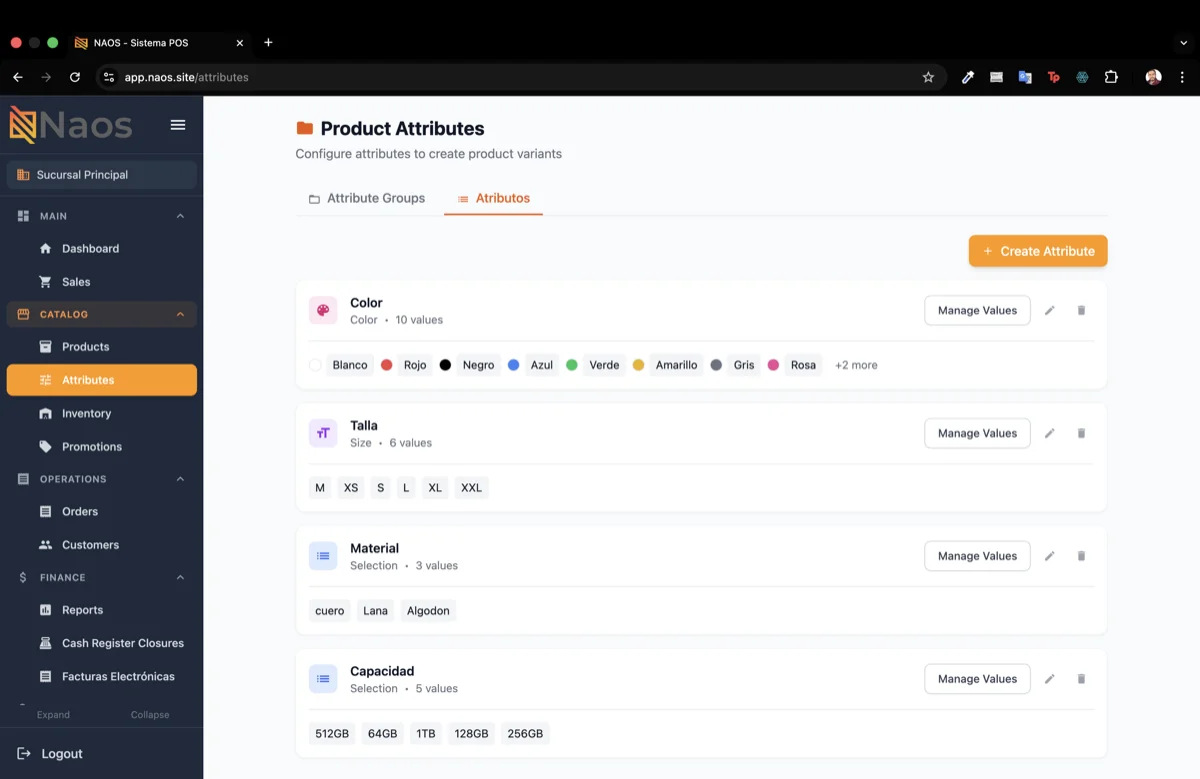Select the Cash Register Closures icon
Screen dimensions: 1200x779
[47, 642]
